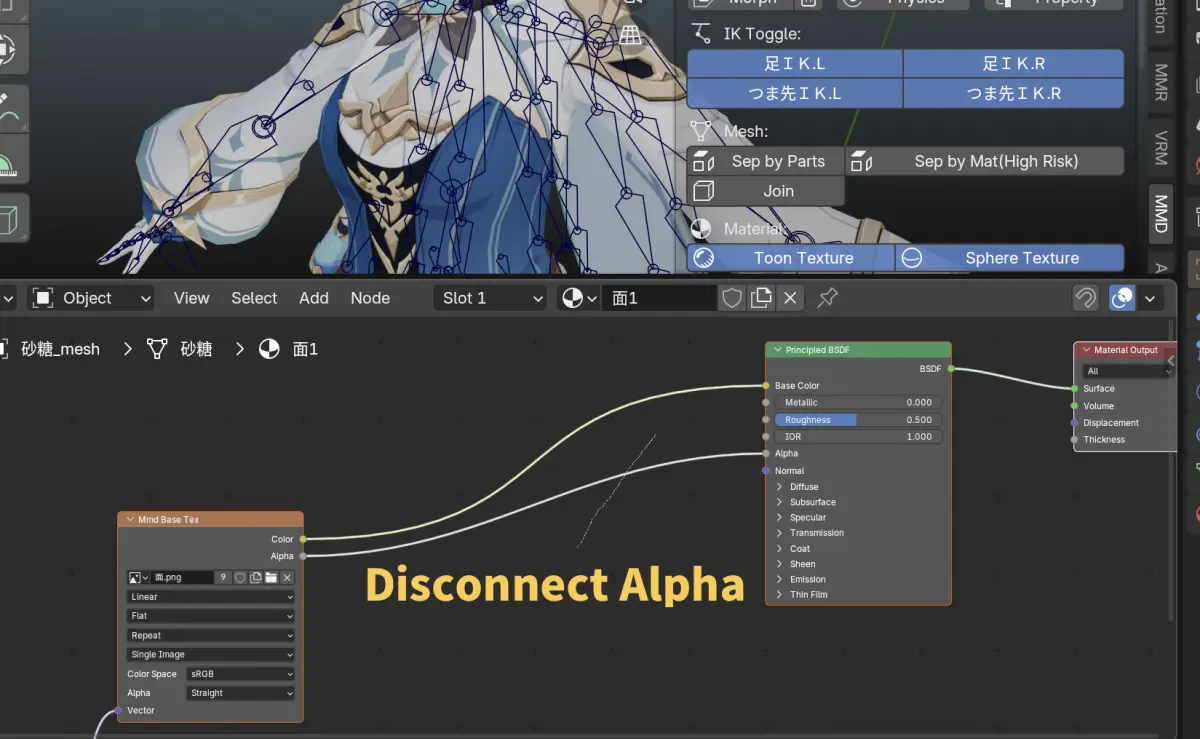Open the Flat projection dropdown

point(211,616)
